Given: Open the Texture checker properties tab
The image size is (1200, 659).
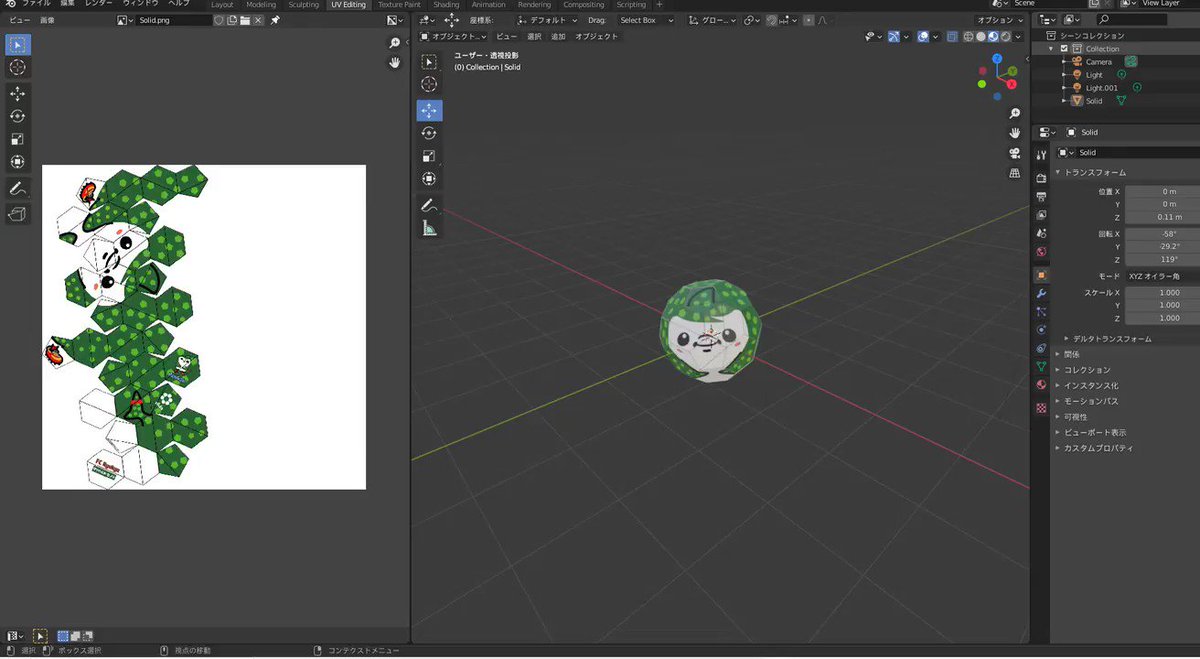Looking at the screenshot, I should 1041,408.
